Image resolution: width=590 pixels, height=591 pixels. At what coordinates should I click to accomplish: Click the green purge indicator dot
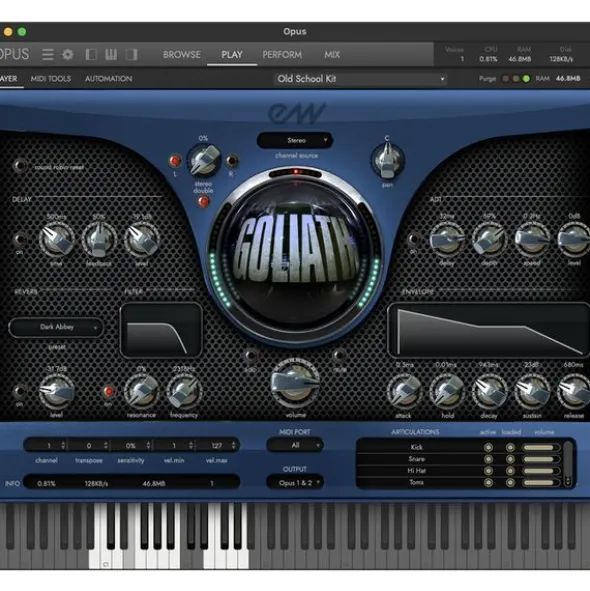click(526, 79)
